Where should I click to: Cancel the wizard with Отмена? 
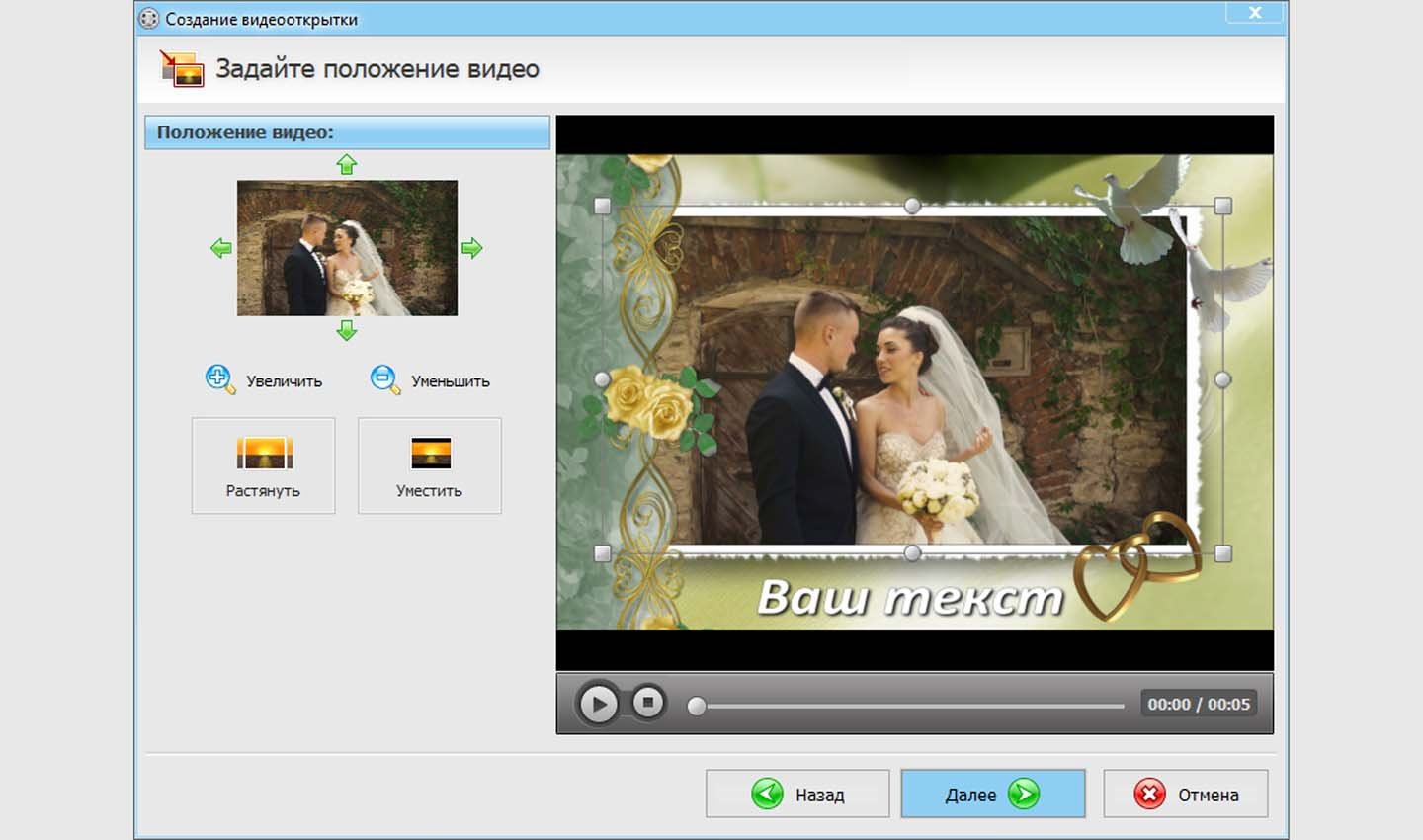click(x=1185, y=794)
